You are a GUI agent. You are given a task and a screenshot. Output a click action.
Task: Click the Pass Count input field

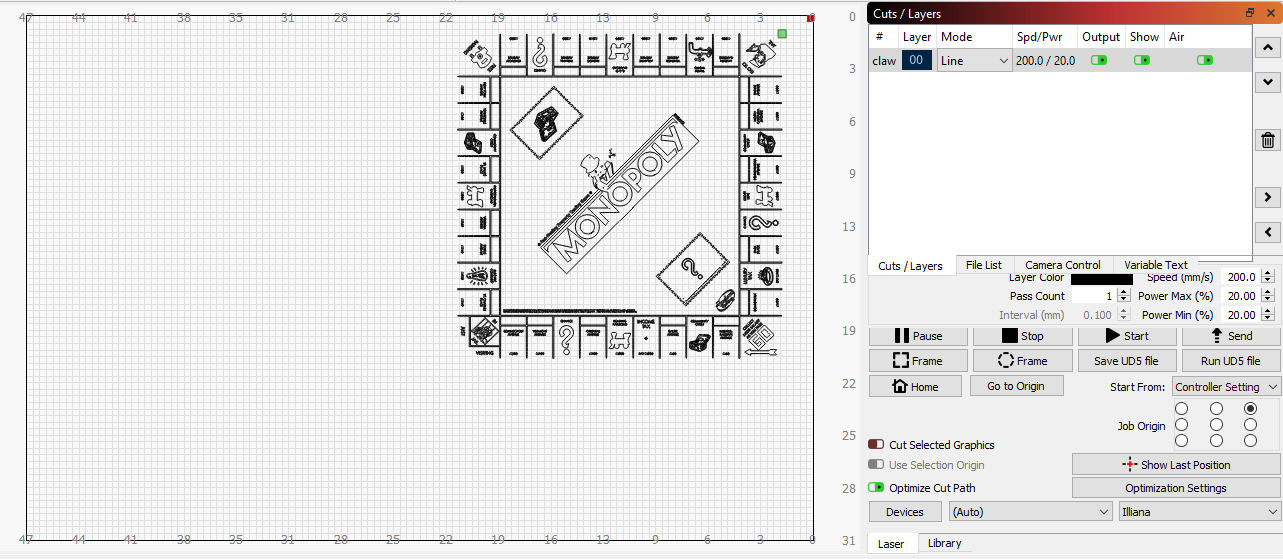1094,296
